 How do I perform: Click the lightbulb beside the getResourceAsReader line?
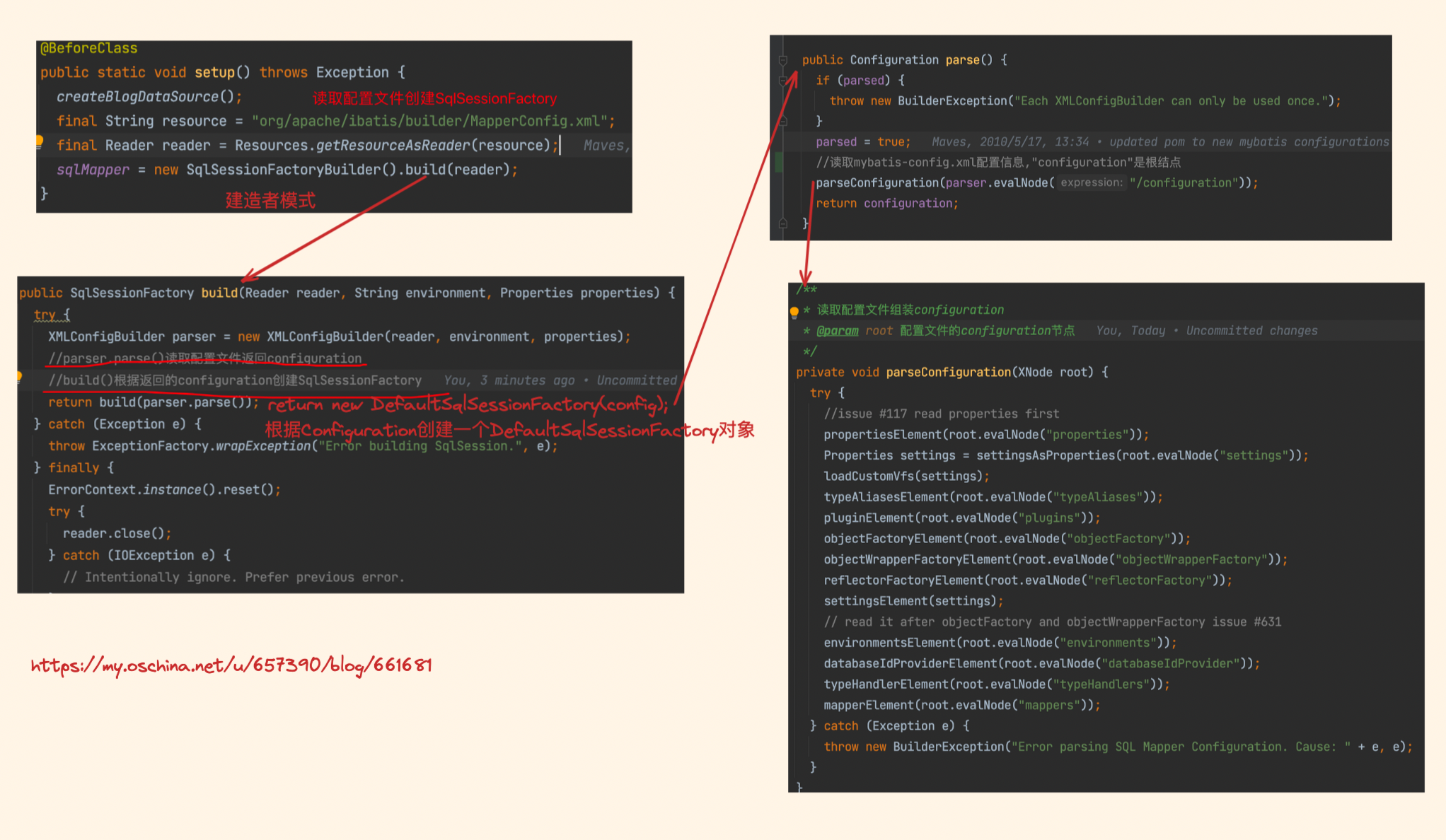pos(40,141)
